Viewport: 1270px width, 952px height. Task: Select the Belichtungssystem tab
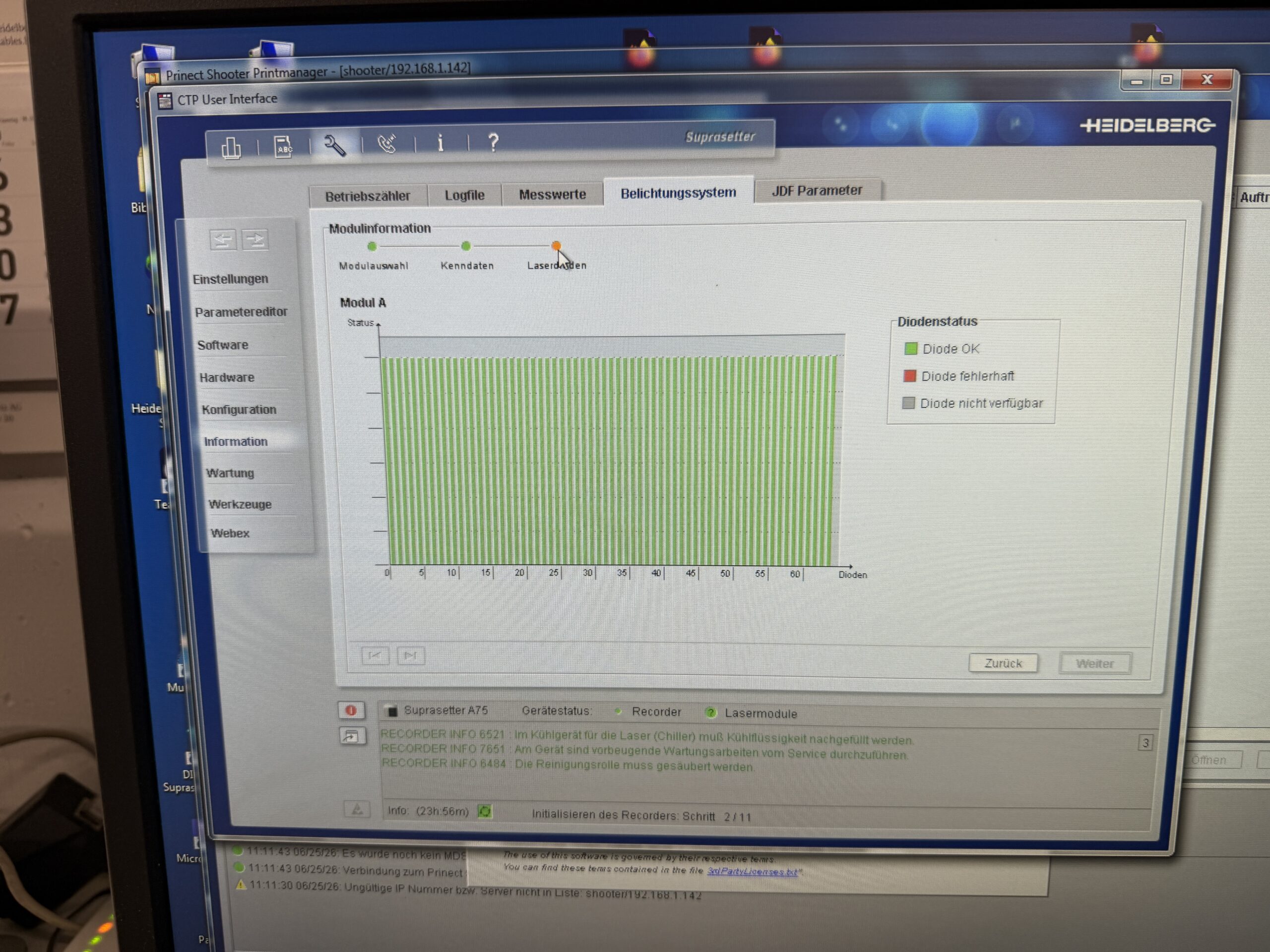click(678, 193)
